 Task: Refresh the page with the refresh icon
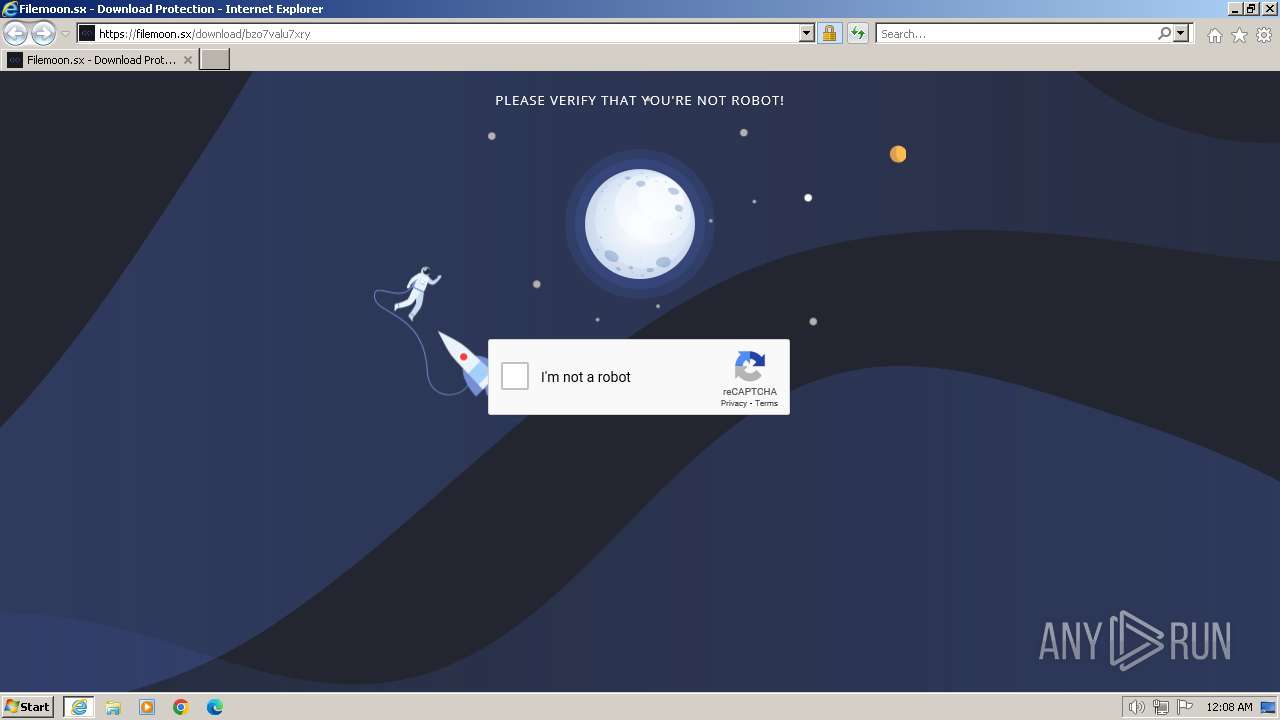[858, 33]
